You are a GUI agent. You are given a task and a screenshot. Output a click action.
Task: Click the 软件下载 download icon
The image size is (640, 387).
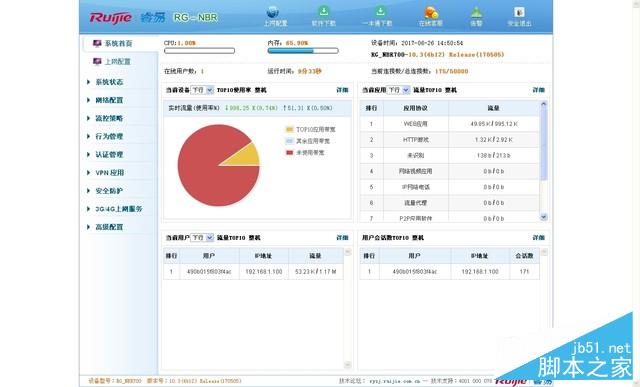tap(324, 11)
